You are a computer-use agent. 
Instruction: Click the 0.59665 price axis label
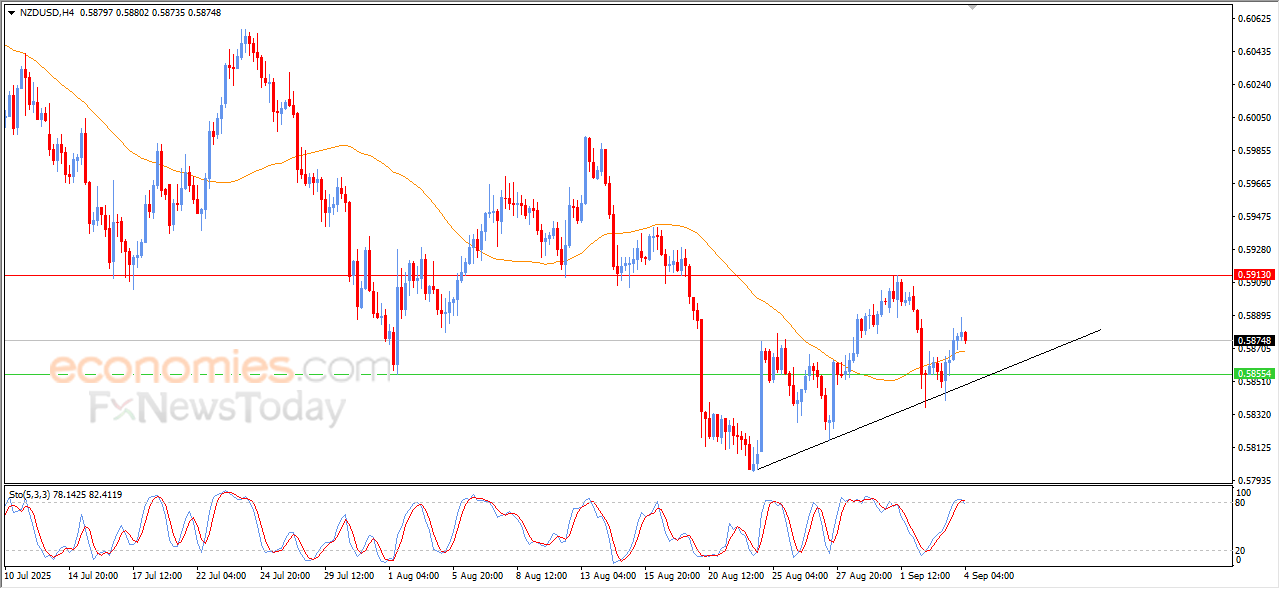[1256, 184]
